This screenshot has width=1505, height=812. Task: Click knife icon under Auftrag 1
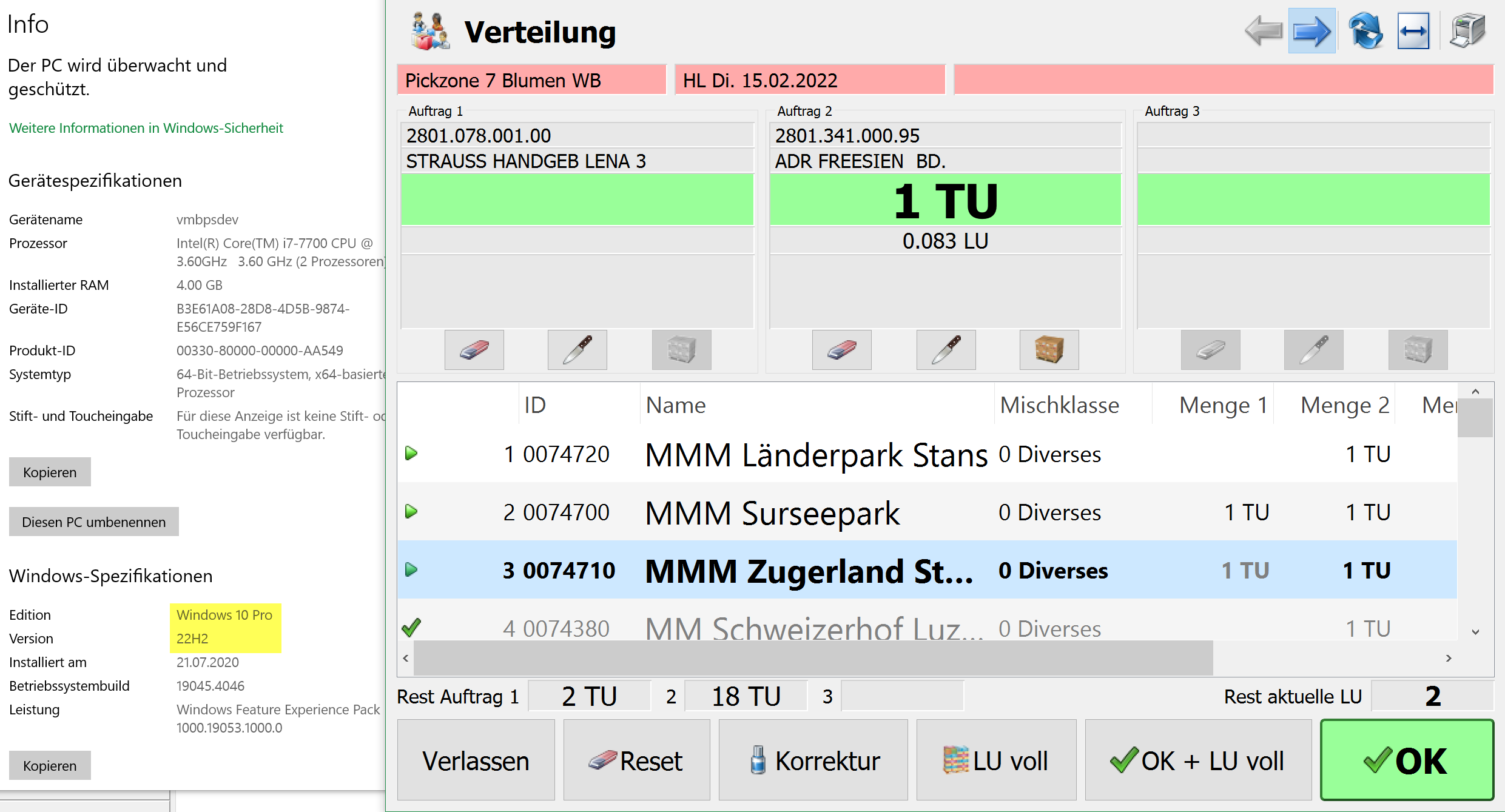coord(577,350)
